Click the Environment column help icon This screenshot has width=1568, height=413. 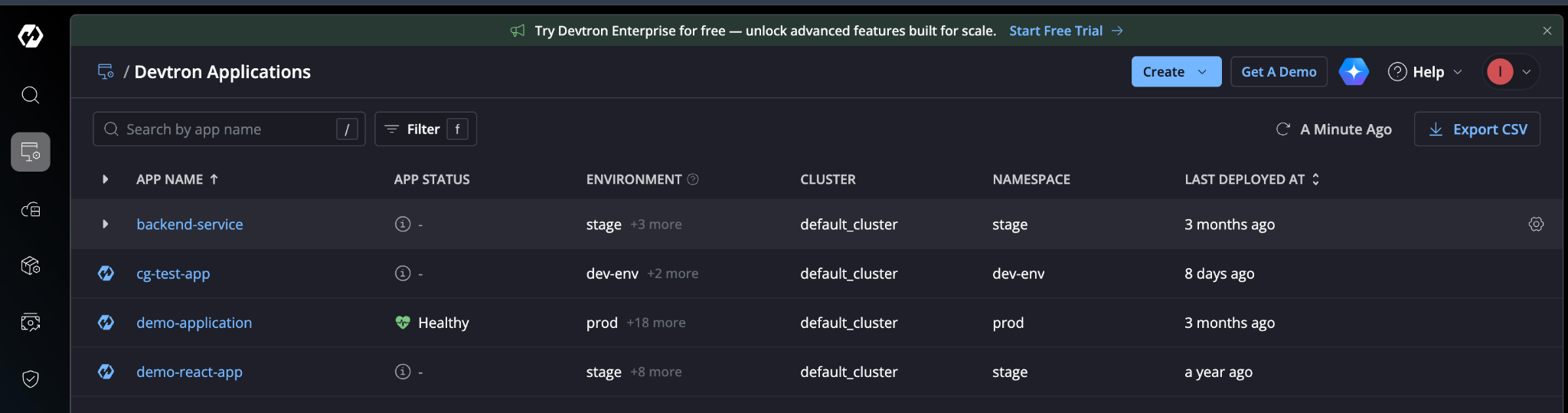(x=693, y=179)
